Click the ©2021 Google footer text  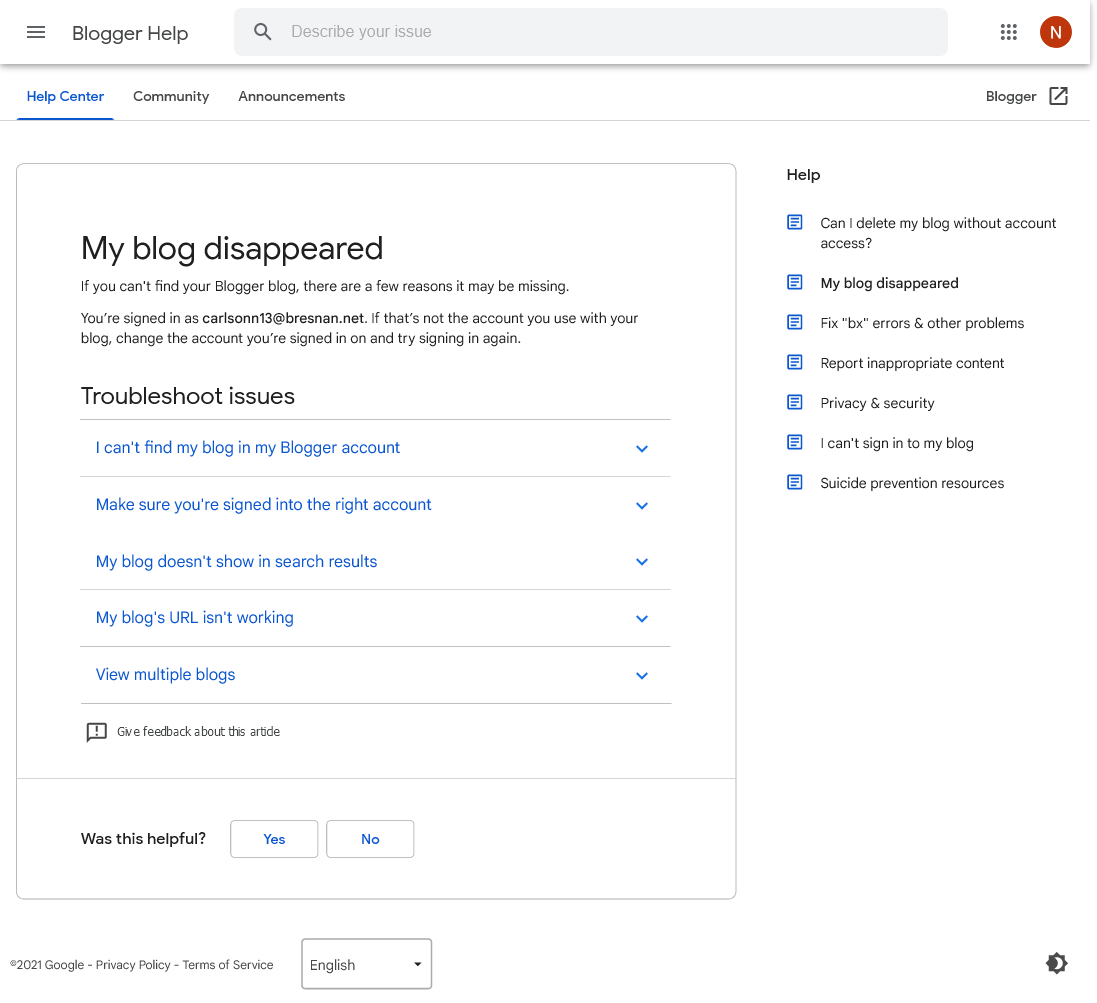[47, 965]
